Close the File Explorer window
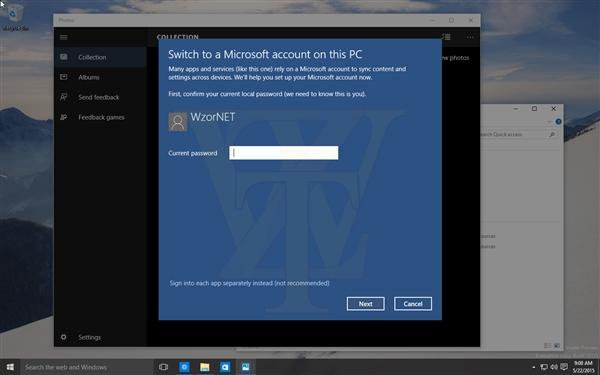This screenshot has width=600, height=375. pyautogui.click(x=553, y=109)
